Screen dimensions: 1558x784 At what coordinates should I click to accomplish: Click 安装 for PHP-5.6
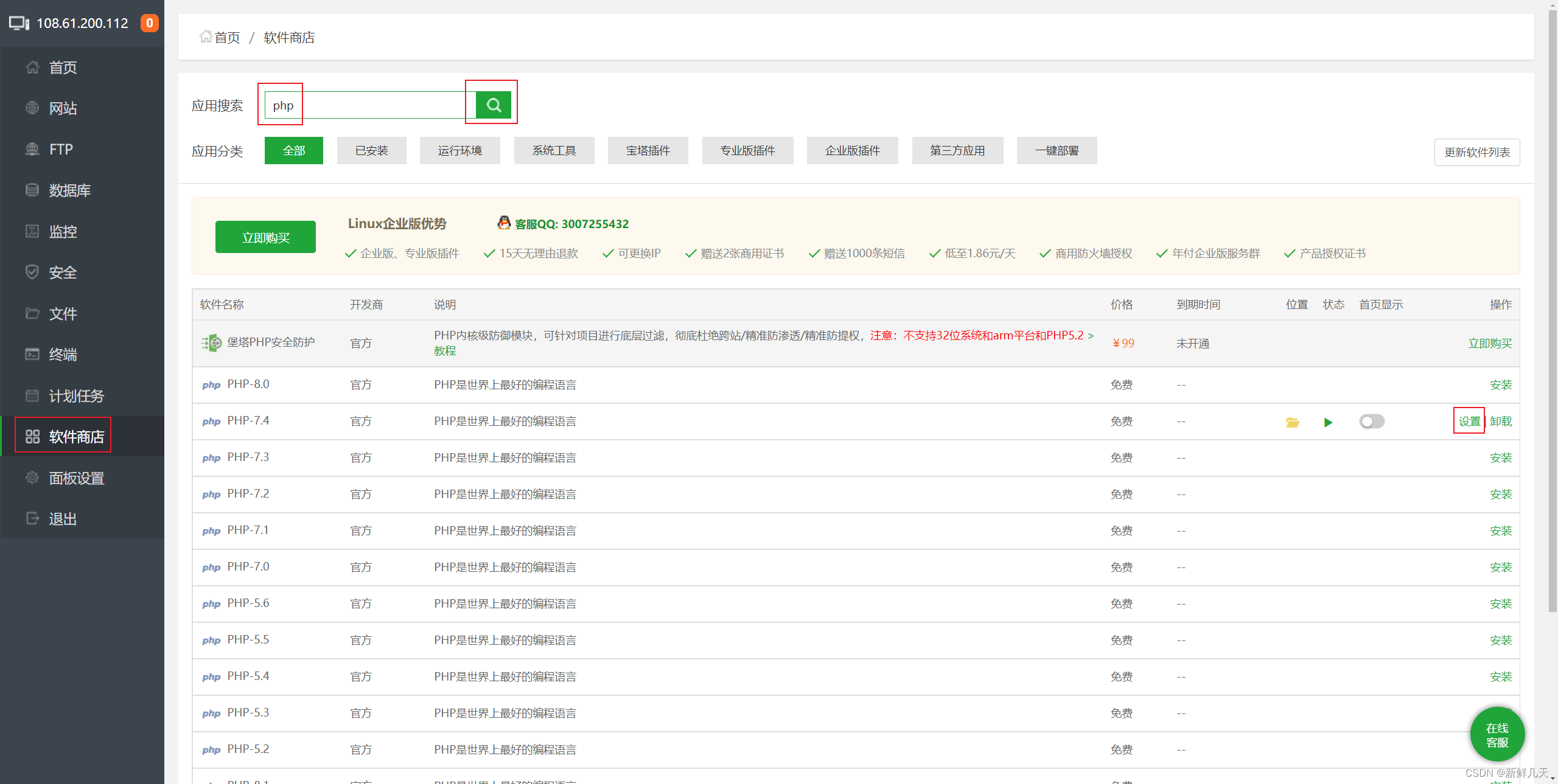(x=1501, y=603)
